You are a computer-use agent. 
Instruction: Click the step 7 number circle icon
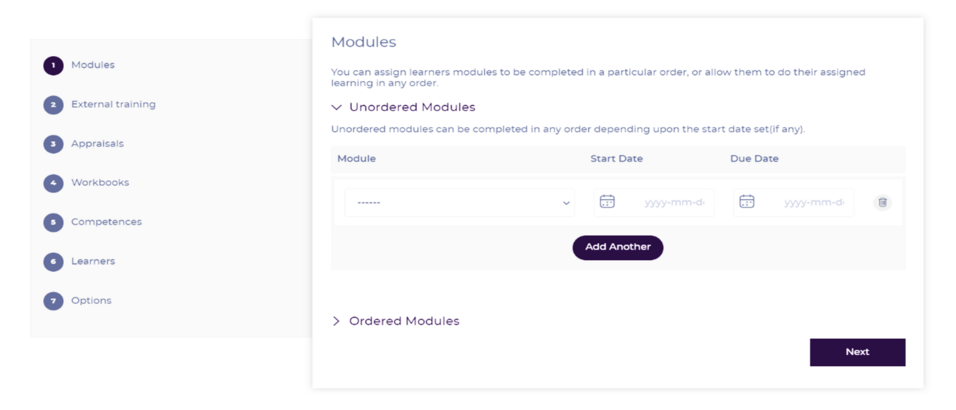[x=53, y=301]
